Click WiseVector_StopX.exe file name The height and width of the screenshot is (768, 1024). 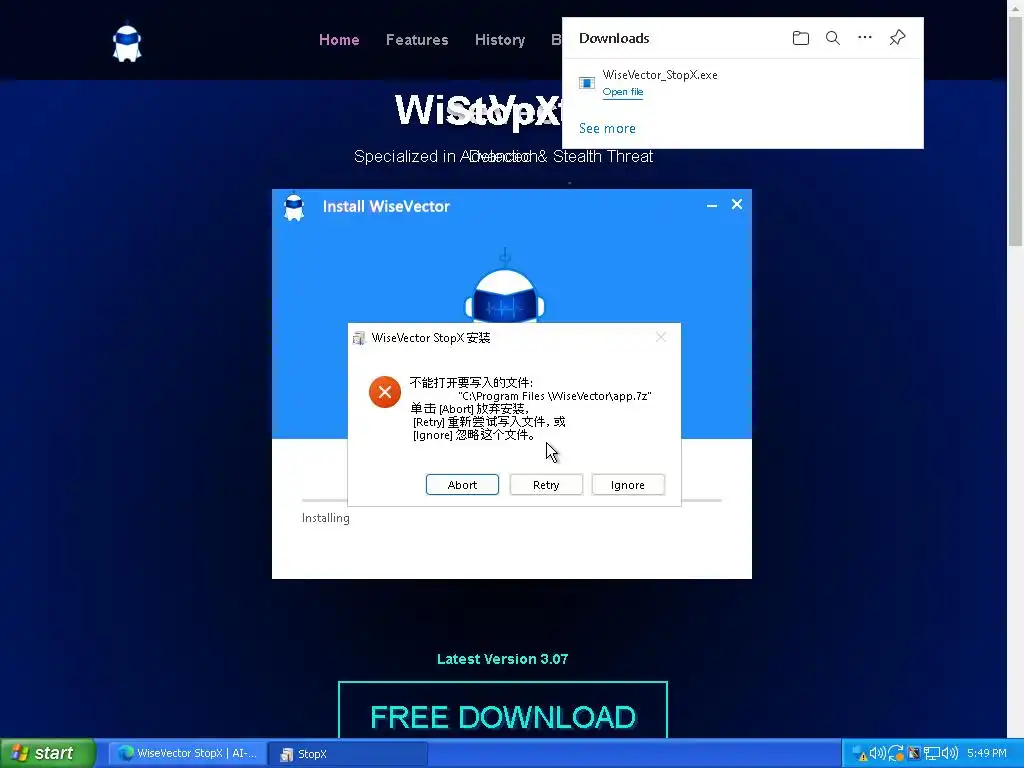[660, 75]
